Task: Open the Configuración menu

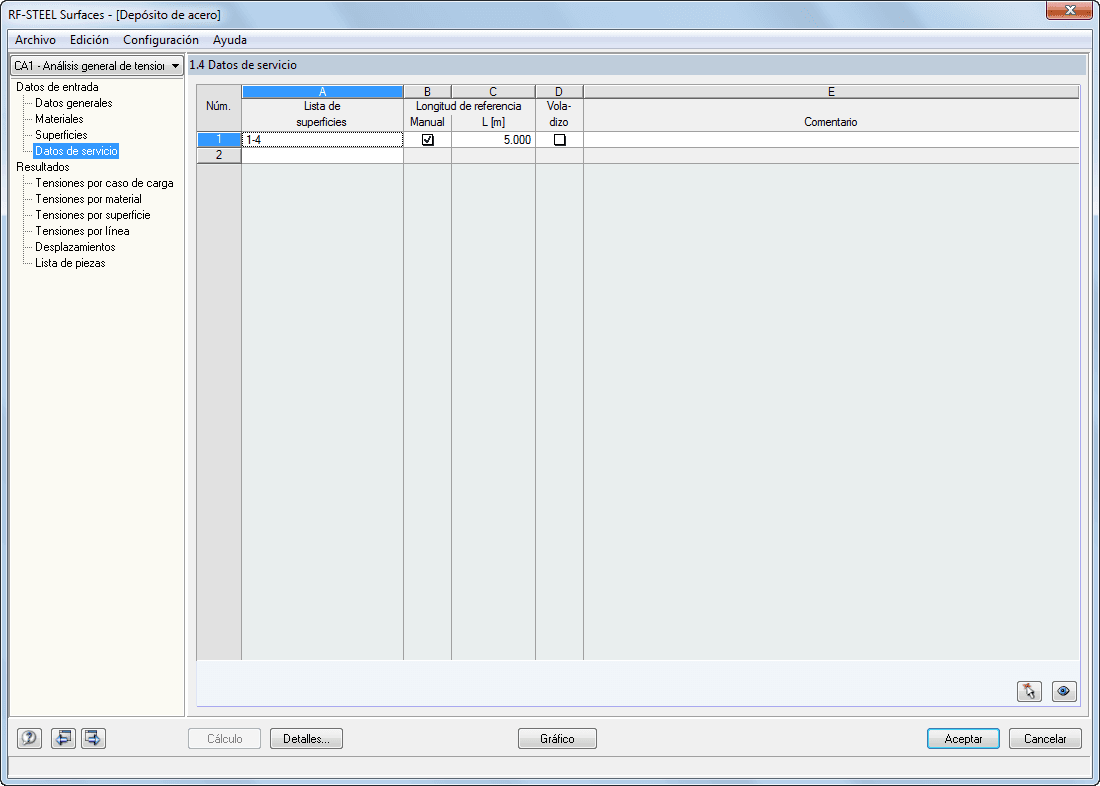Action: coord(161,40)
